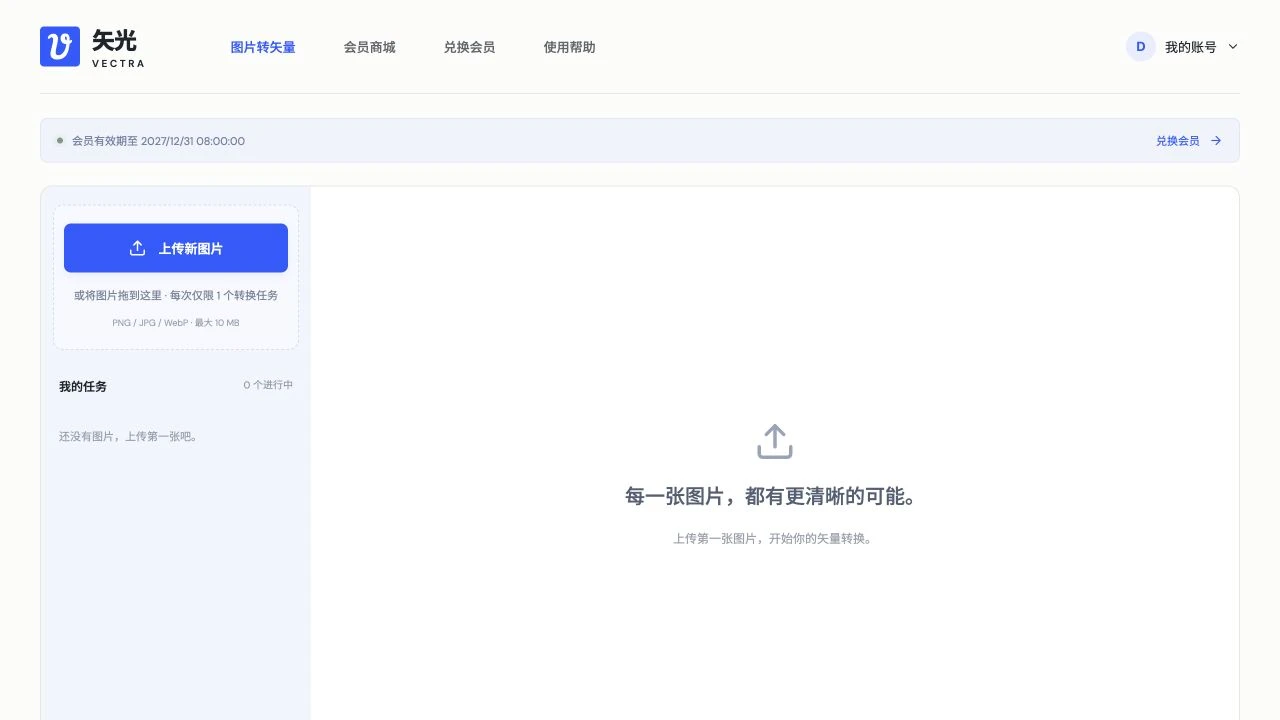Click the 会员有效期至 2027/12/31 text
This screenshot has width=1280, height=720.
[x=158, y=141]
